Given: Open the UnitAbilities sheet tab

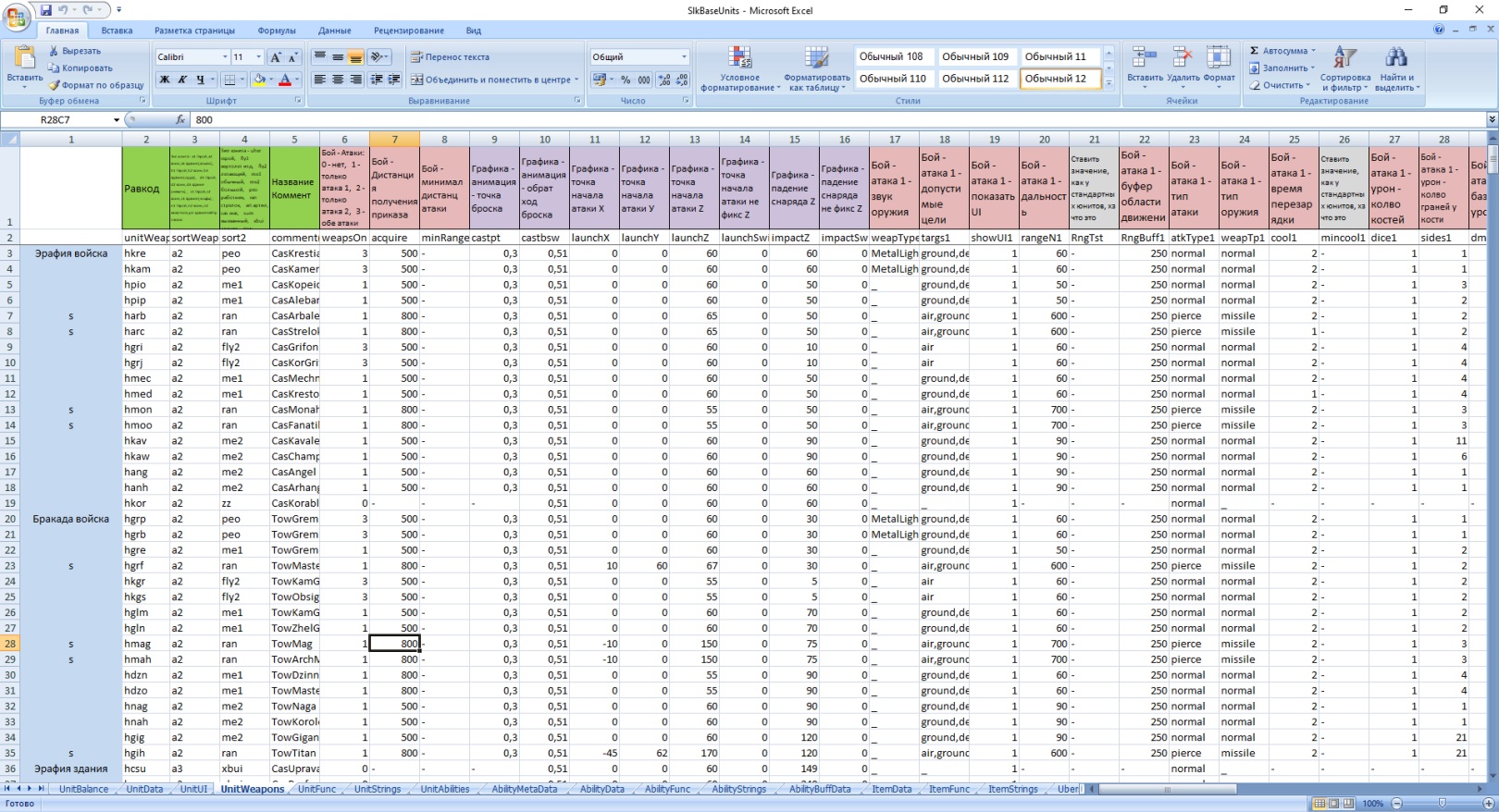Looking at the screenshot, I should coord(444,789).
